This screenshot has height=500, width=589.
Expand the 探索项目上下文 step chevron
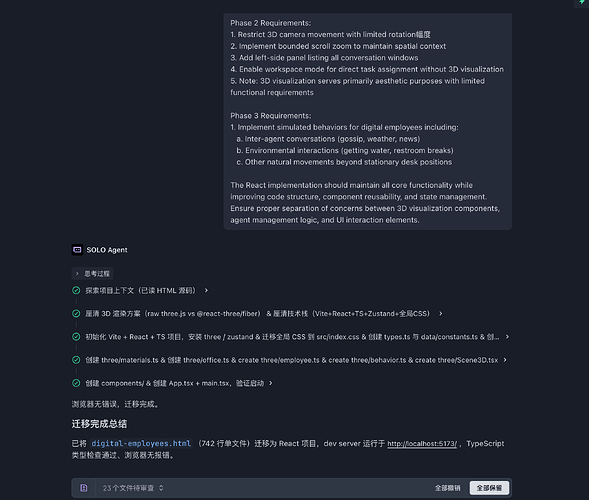[206, 290]
